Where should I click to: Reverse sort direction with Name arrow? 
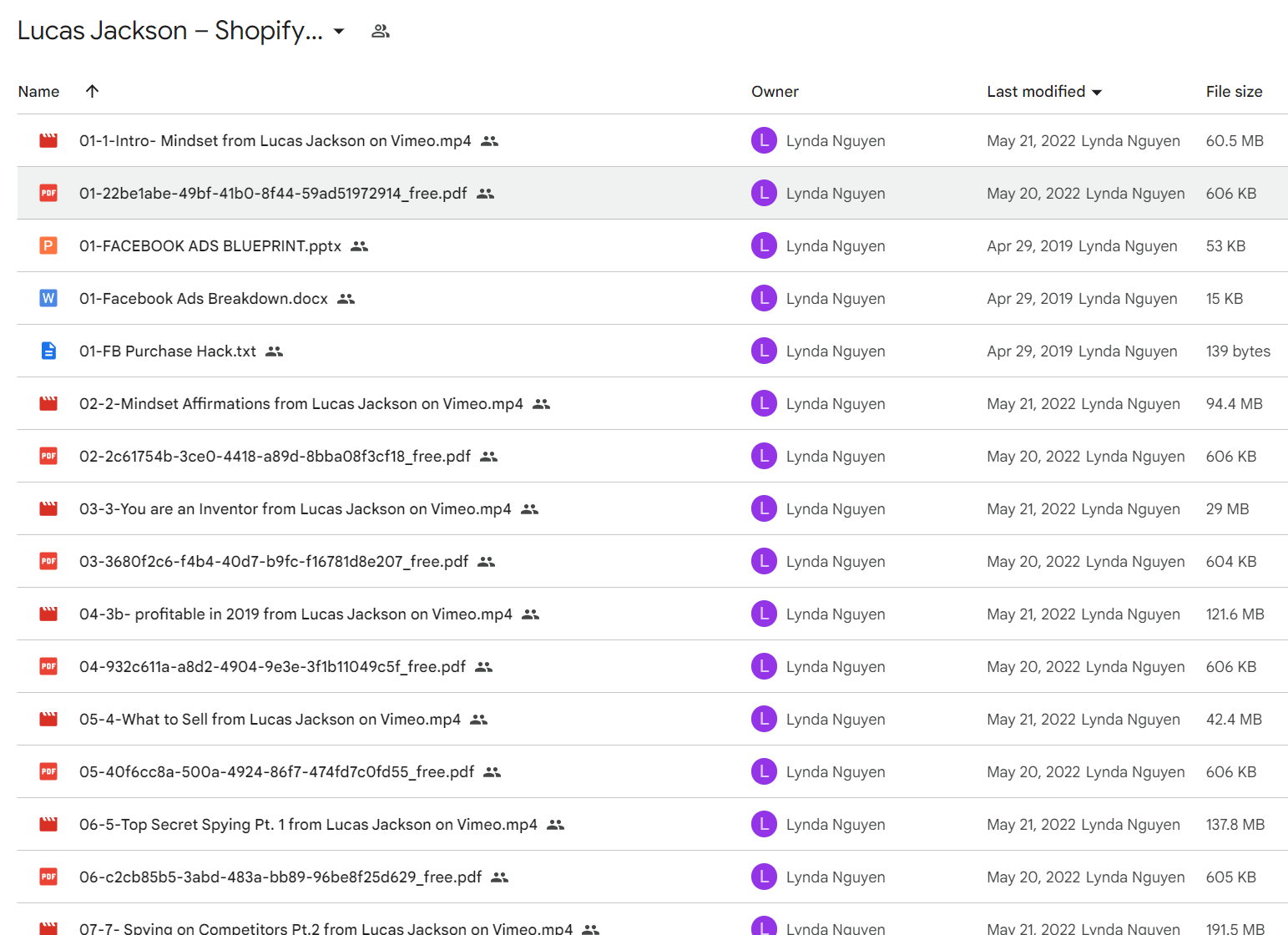point(93,91)
